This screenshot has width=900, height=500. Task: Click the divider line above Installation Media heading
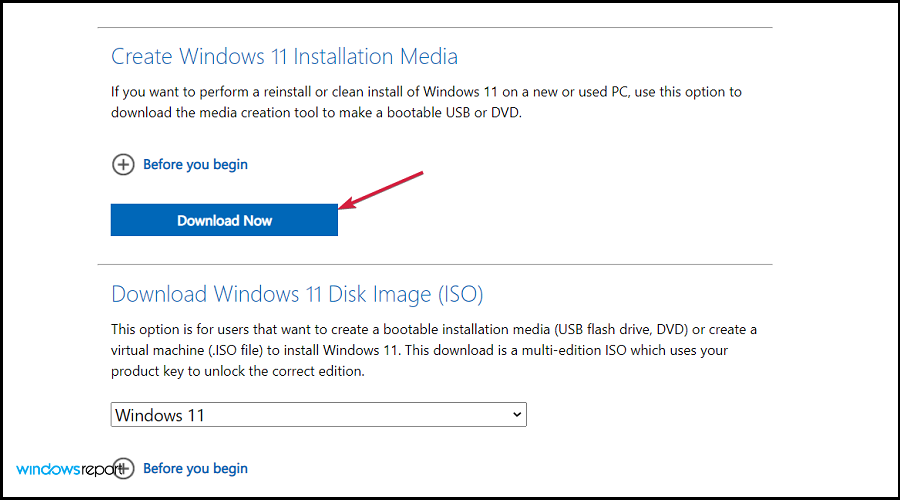point(435,27)
